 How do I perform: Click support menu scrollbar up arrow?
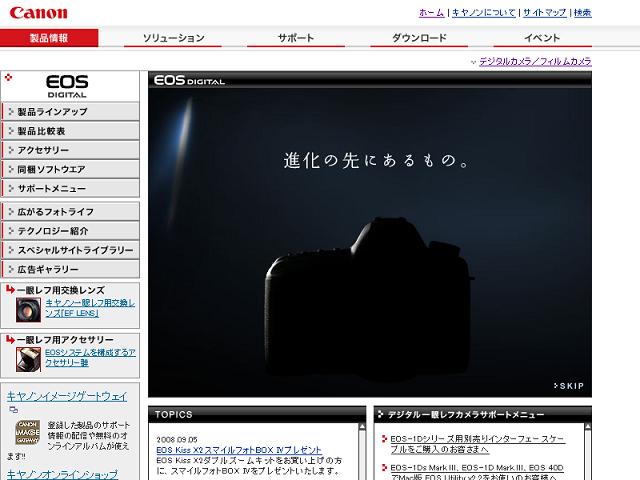(x=587, y=427)
